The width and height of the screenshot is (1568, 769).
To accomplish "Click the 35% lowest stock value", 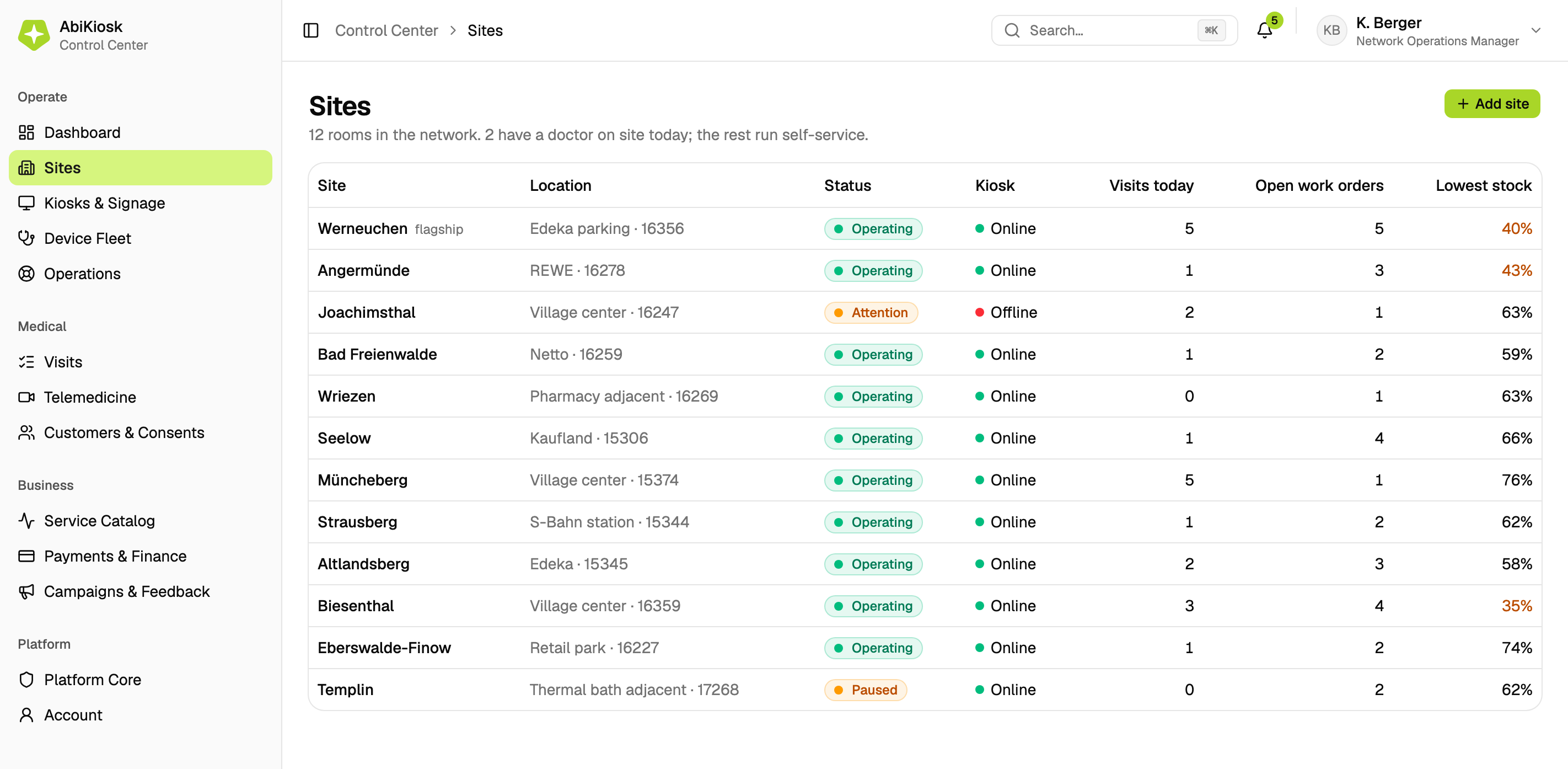I will 1516,606.
